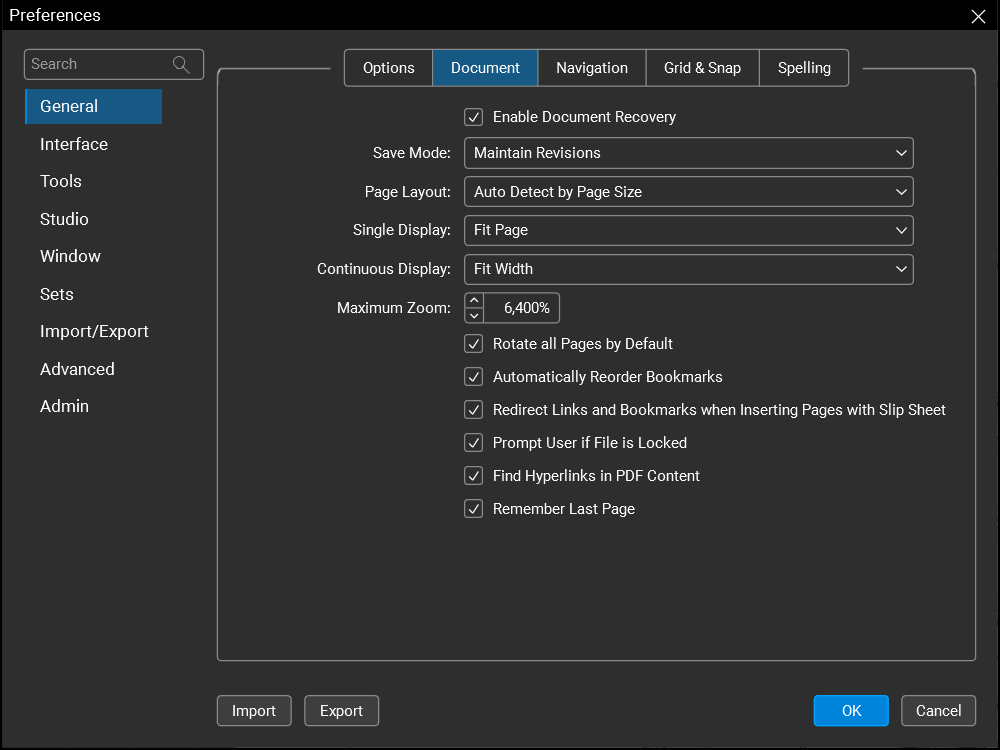This screenshot has height=750, width=1000.
Task: Increase Maximum Zoom with up arrow
Action: coord(475,300)
